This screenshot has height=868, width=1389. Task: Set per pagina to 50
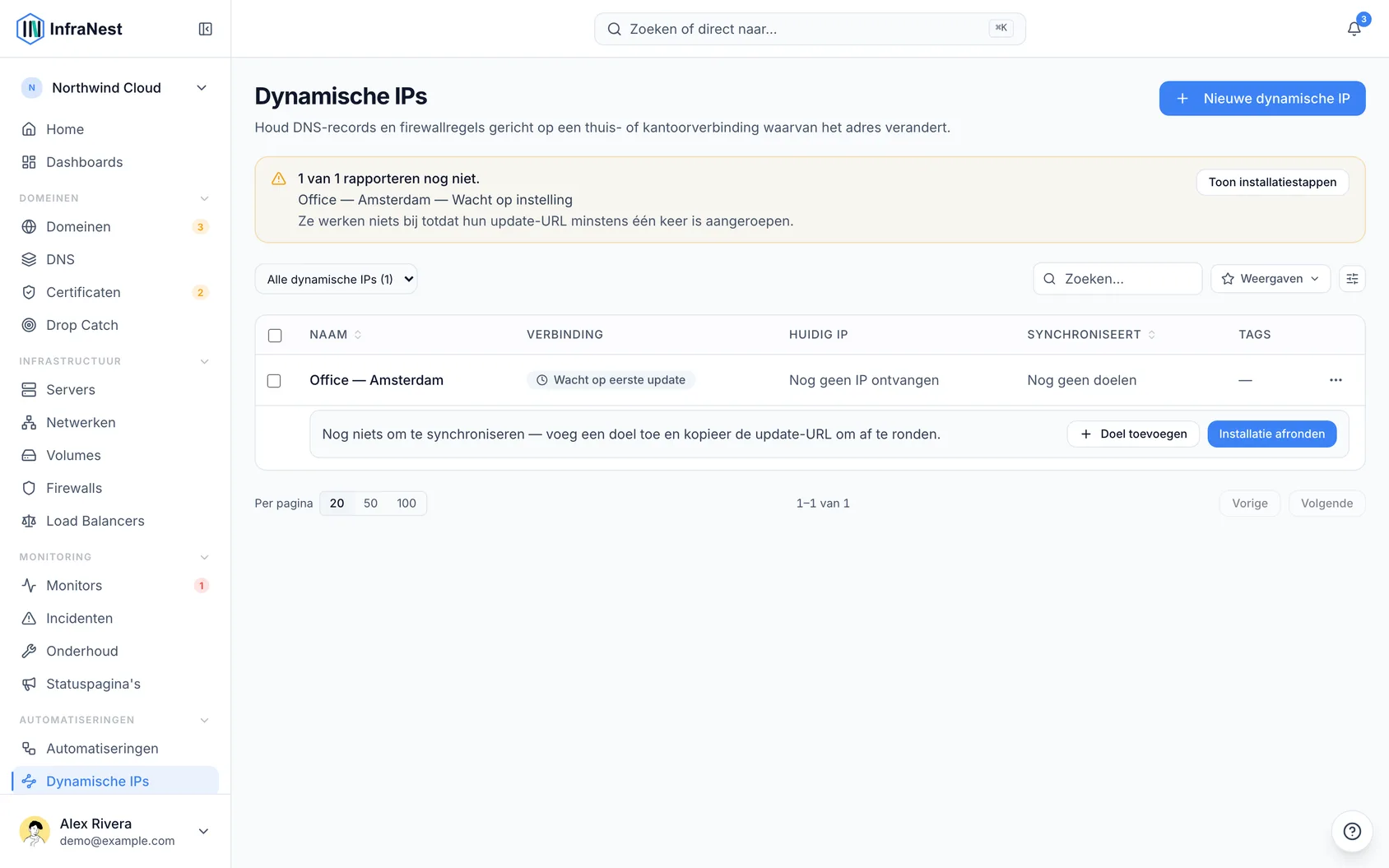370,503
